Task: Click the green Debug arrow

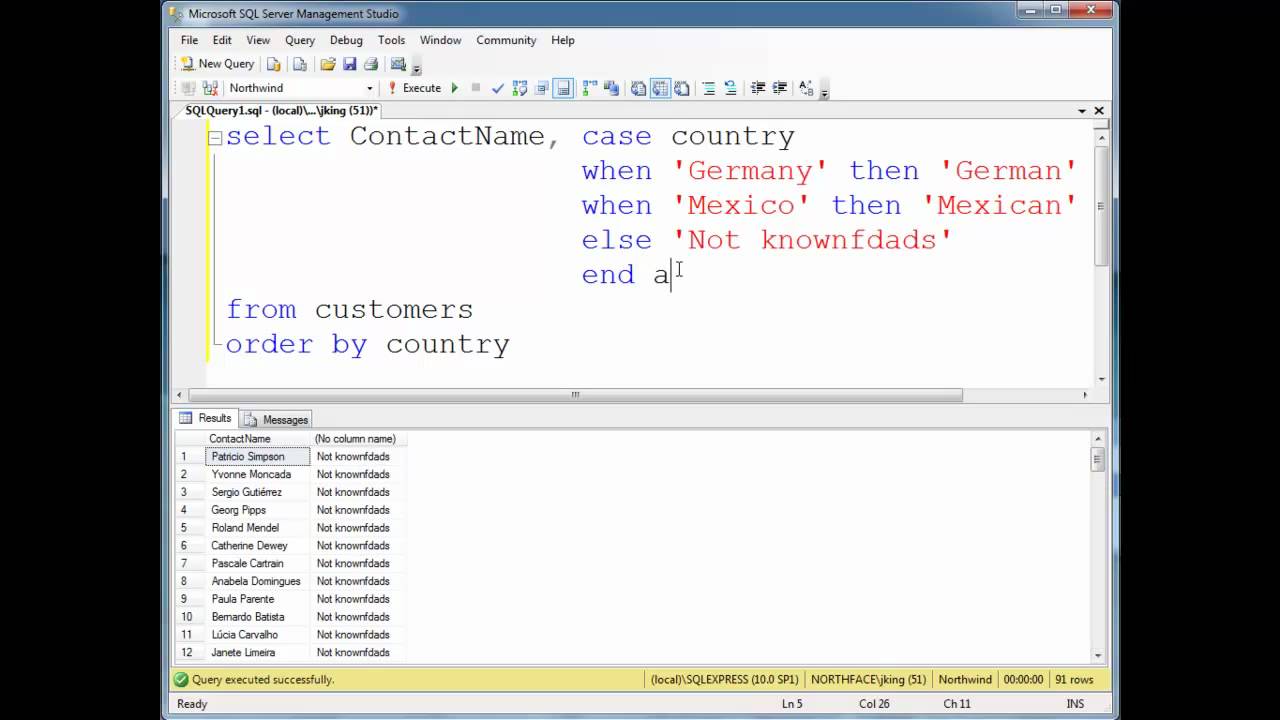Action: tap(454, 88)
